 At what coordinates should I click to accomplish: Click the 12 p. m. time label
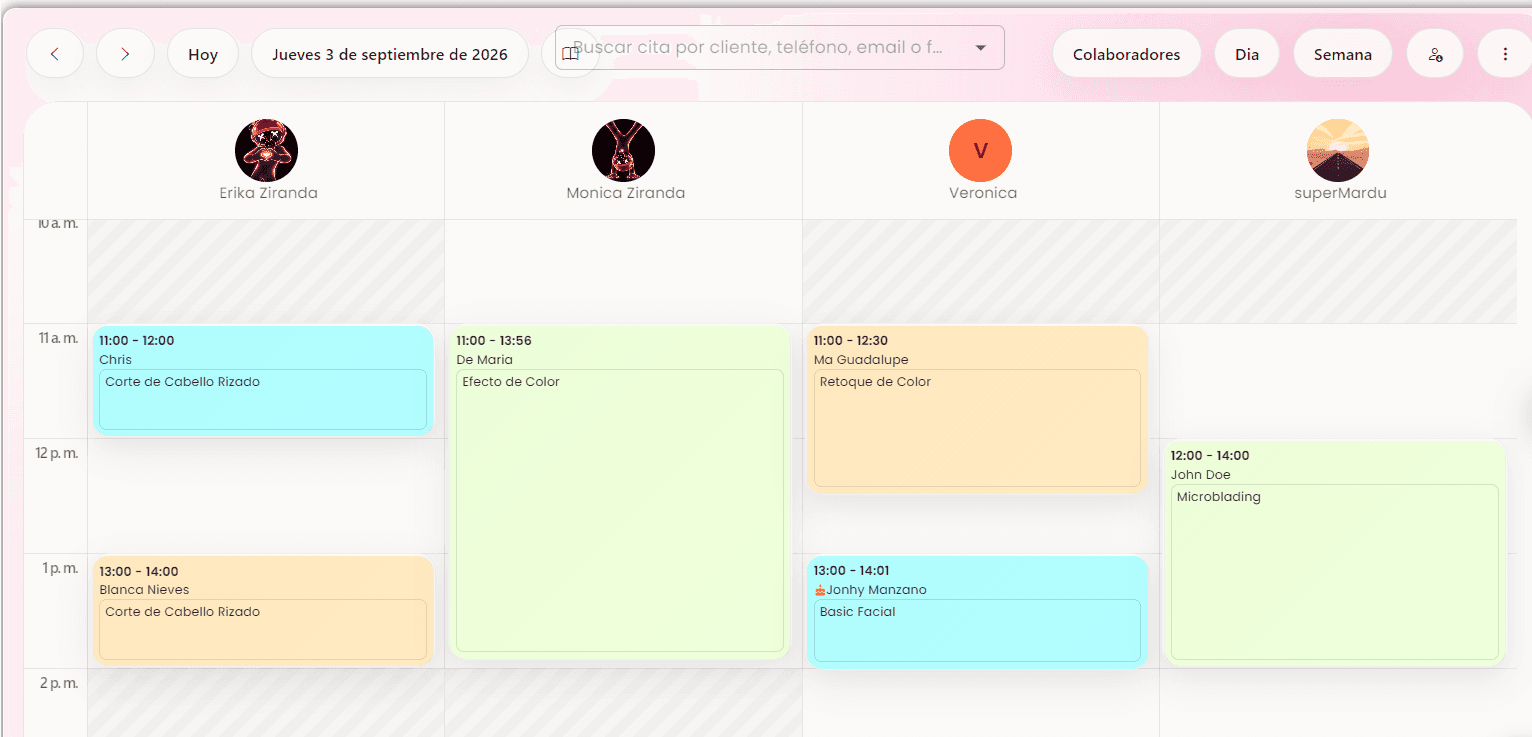(57, 453)
